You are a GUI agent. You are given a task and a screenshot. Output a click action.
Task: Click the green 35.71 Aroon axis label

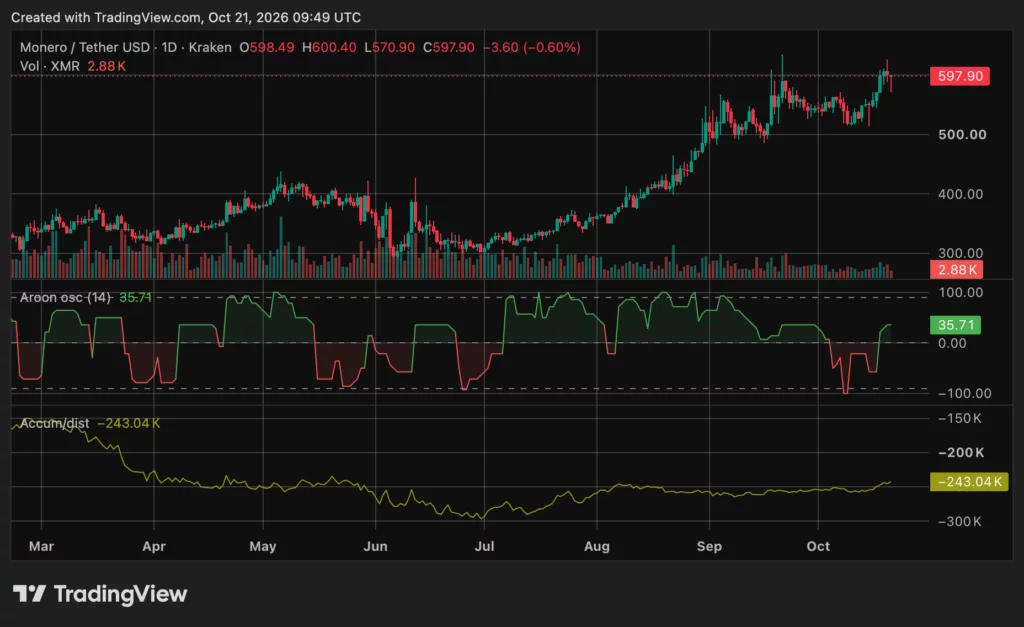click(955, 325)
